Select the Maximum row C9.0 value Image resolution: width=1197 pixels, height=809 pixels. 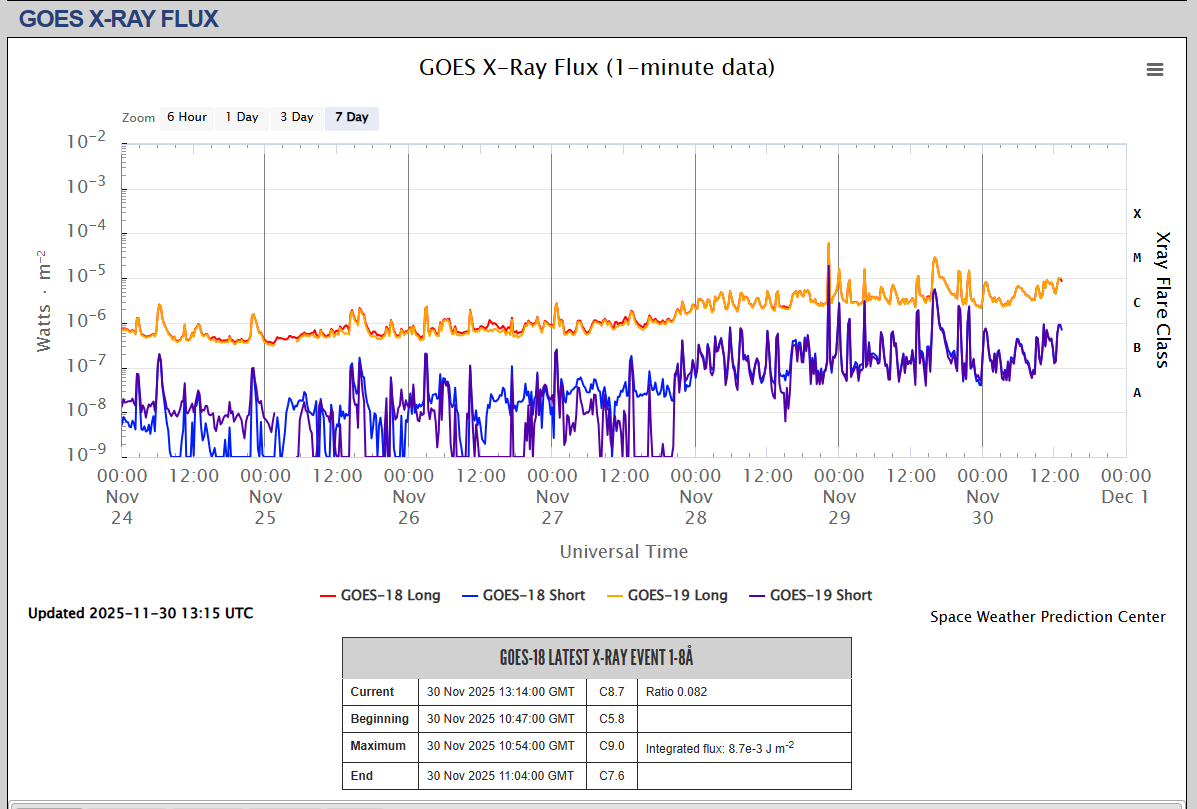[x=611, y=746]
